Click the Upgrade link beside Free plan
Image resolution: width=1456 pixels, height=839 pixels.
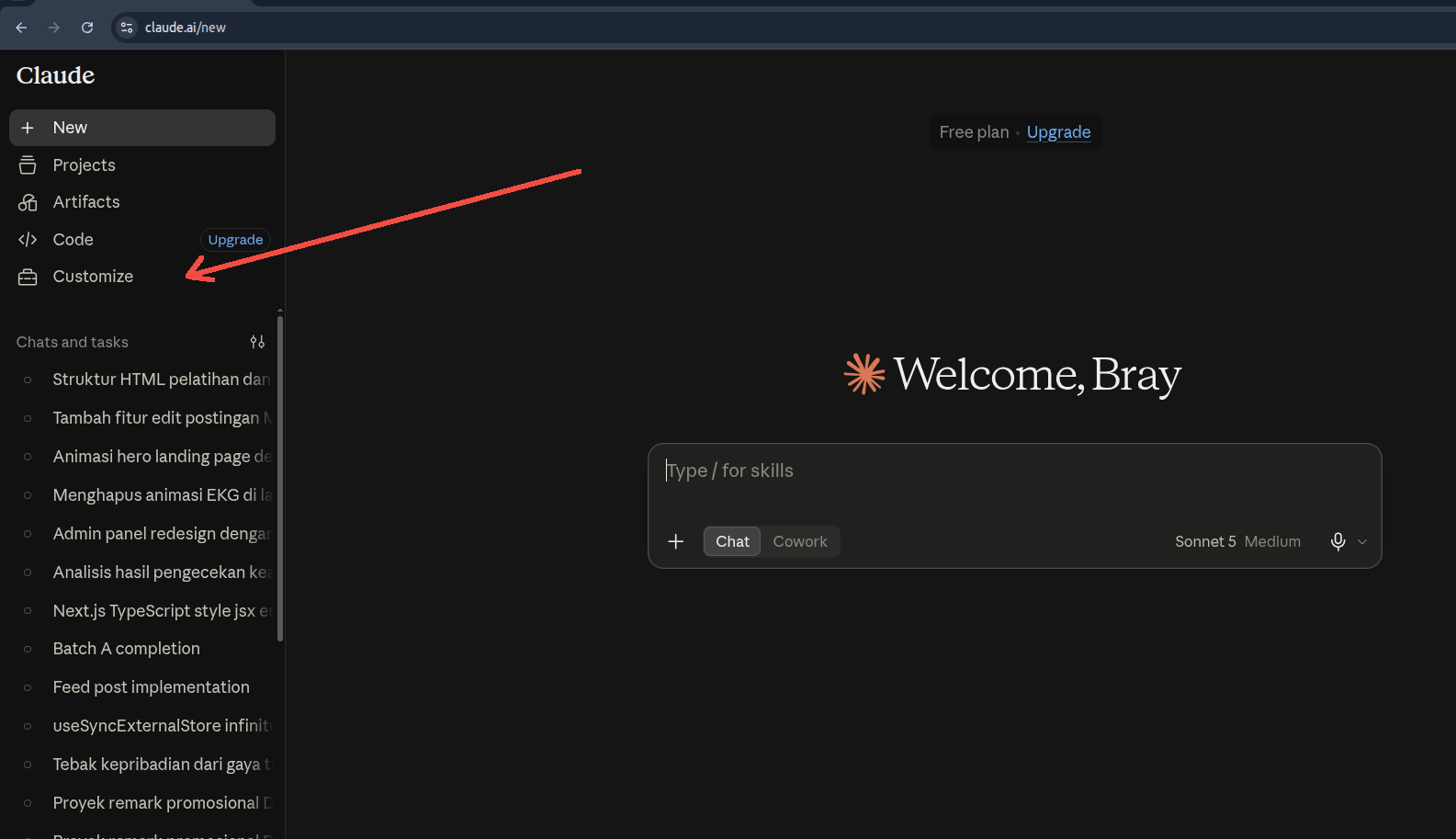pos(1058,132)
